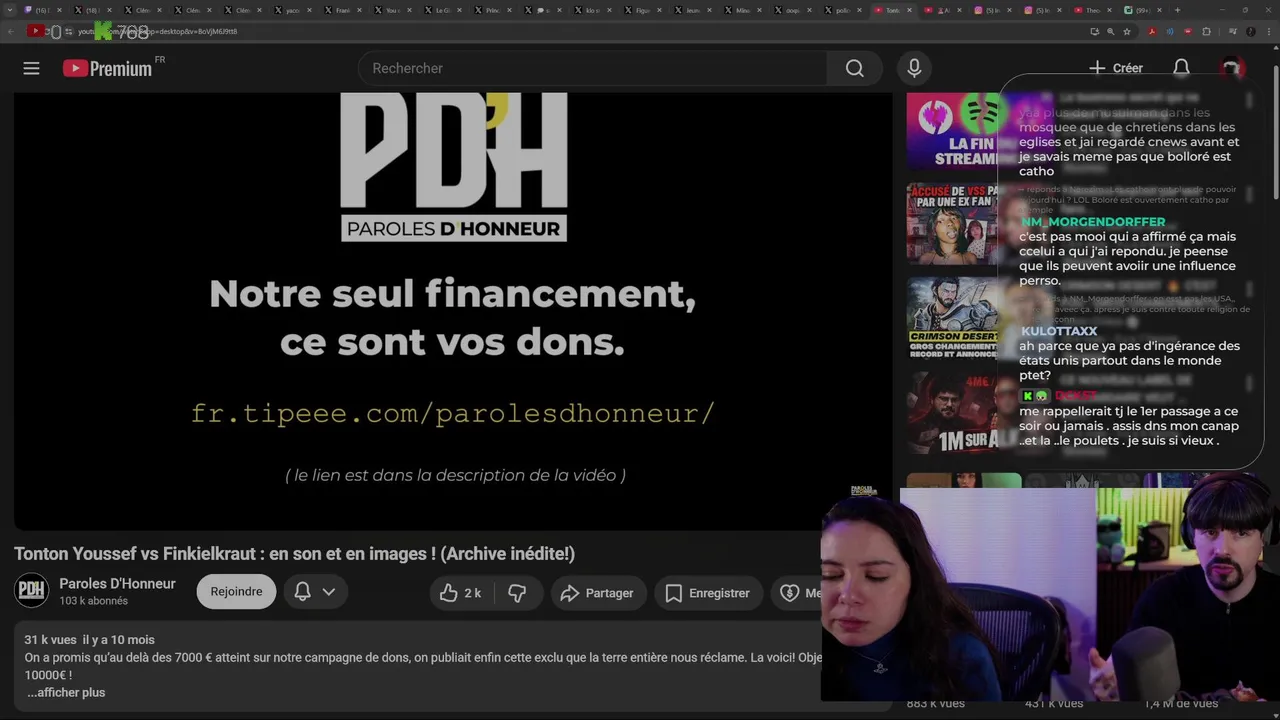Click the '103 k abonnés' subscriber count
Screen dimensions: 1280x720
coord(93,601)
